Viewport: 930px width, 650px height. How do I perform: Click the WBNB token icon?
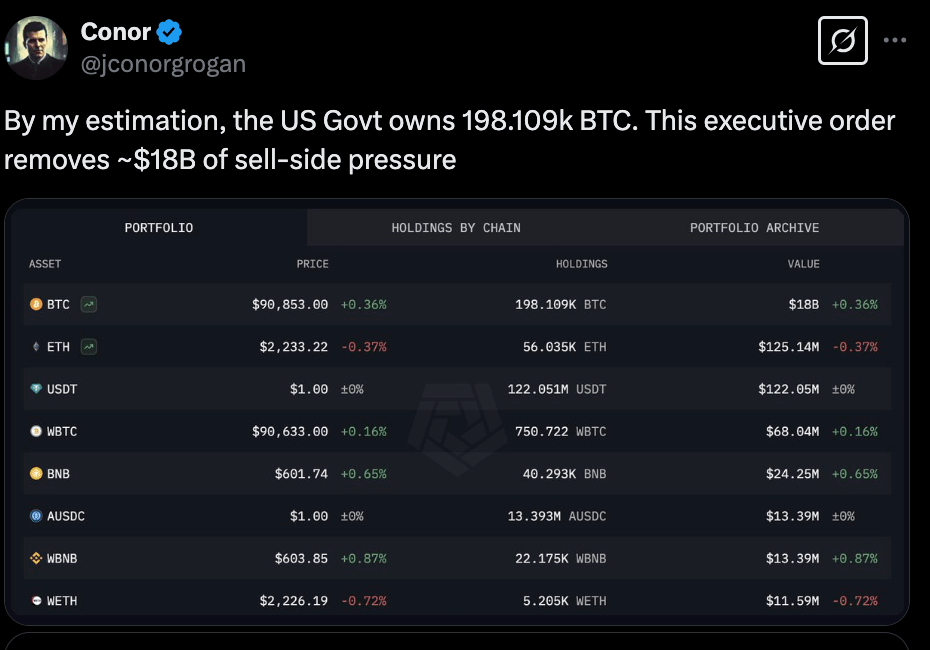click(x=37, y=558)
